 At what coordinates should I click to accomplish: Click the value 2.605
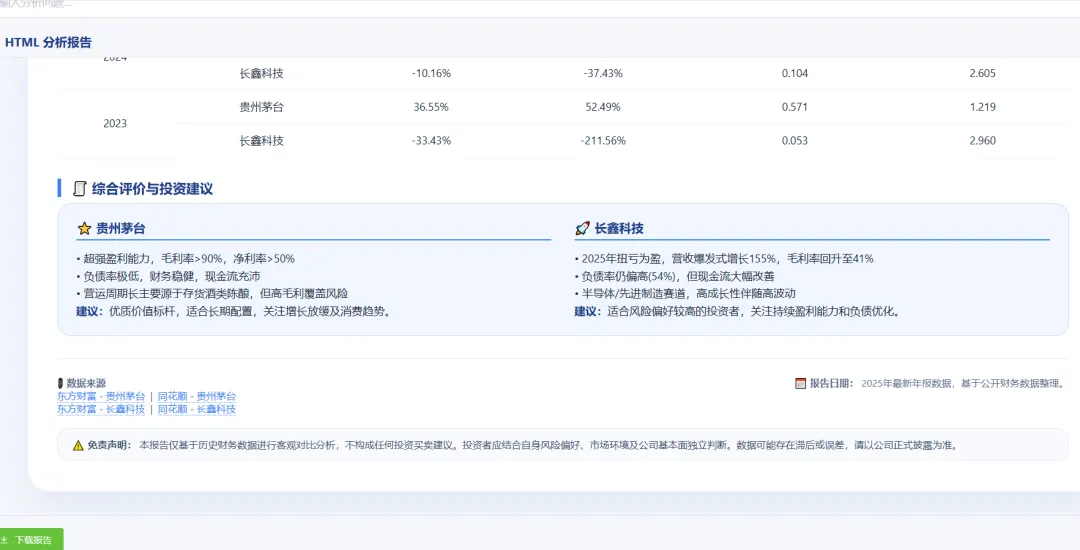982,73
